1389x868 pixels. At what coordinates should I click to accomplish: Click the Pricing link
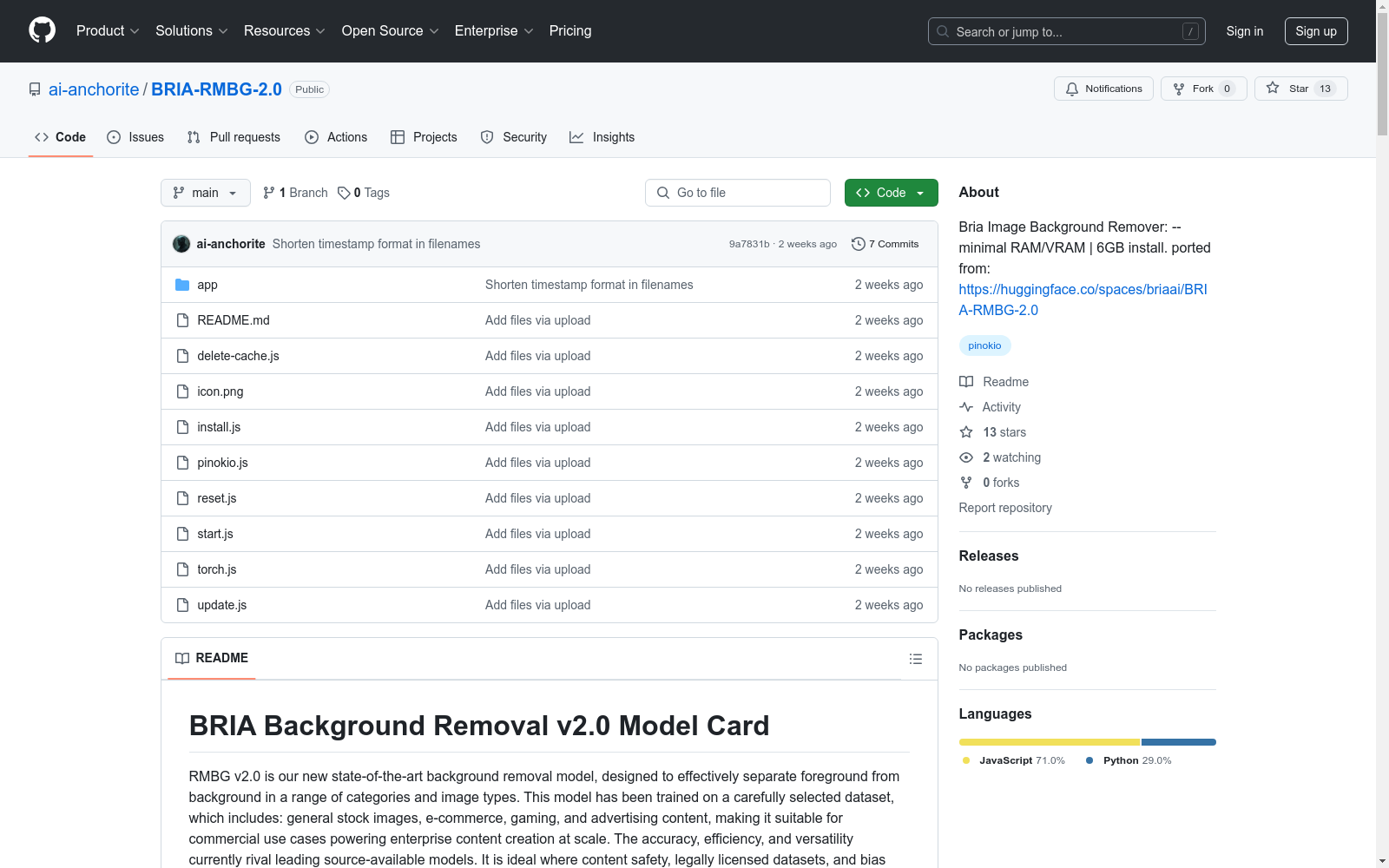coord(570,30)
